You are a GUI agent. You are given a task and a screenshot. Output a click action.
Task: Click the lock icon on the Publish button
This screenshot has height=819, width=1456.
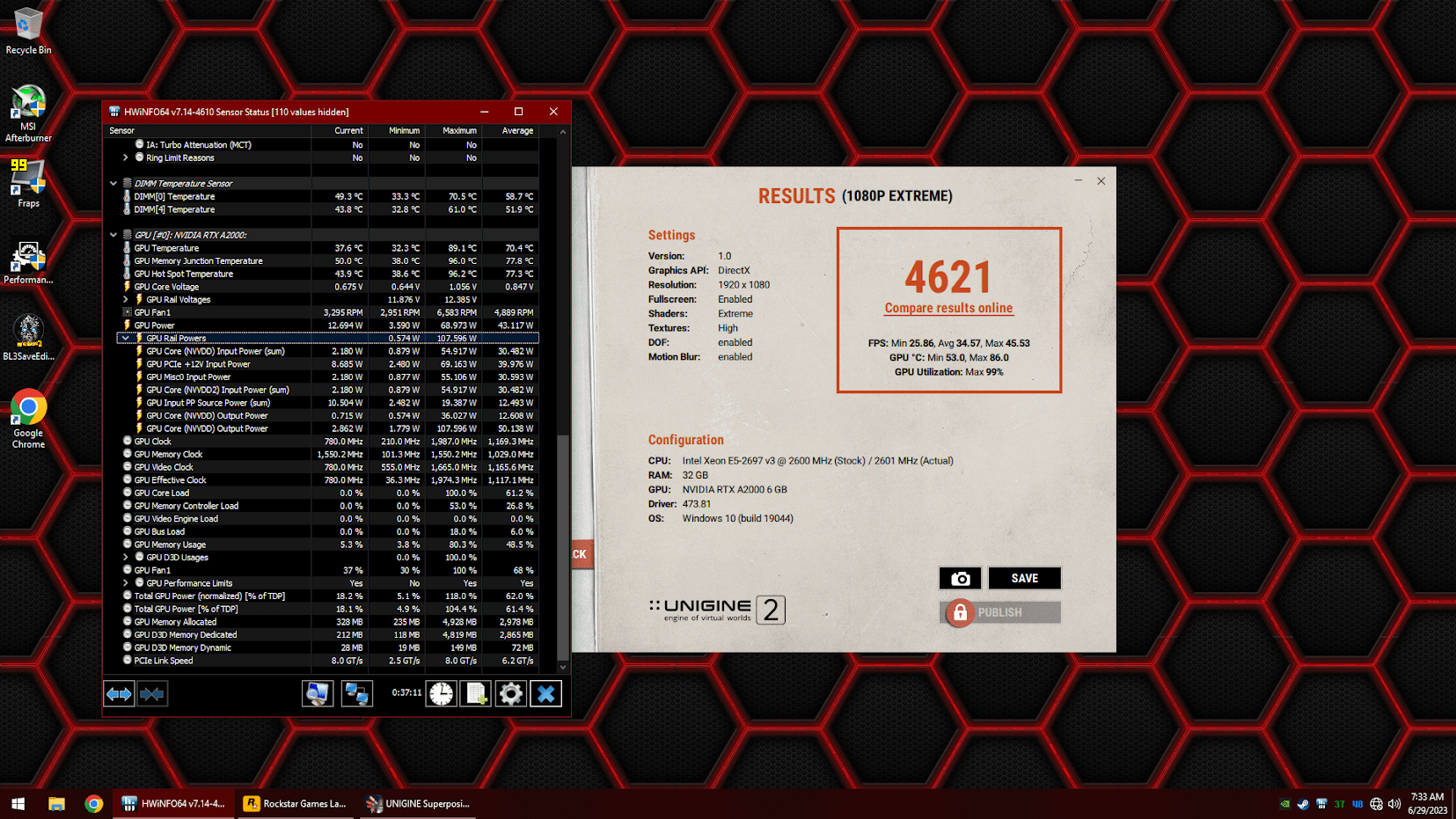[x=960, y=612]
